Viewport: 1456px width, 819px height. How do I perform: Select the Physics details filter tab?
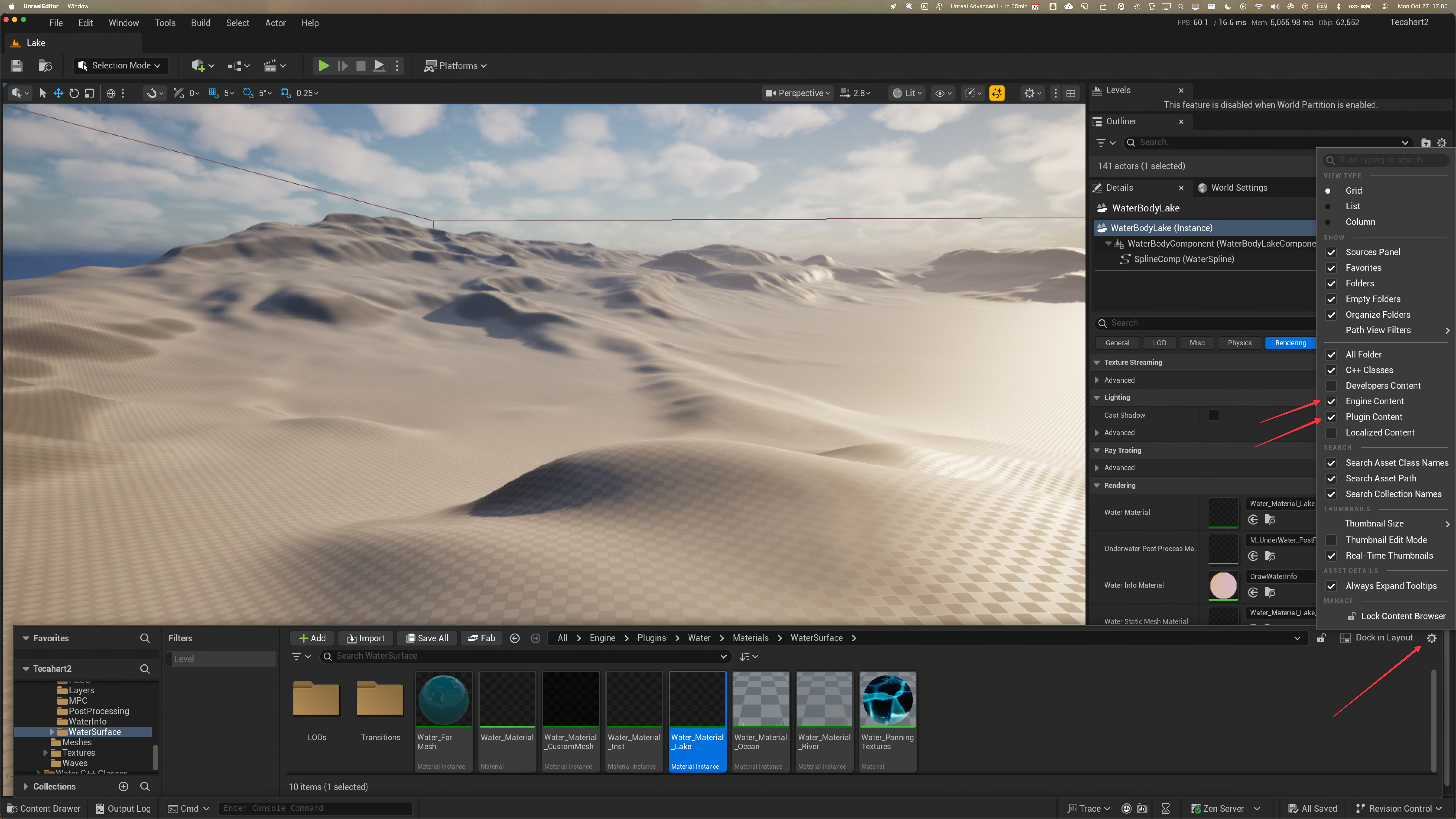click(1240, 343)
